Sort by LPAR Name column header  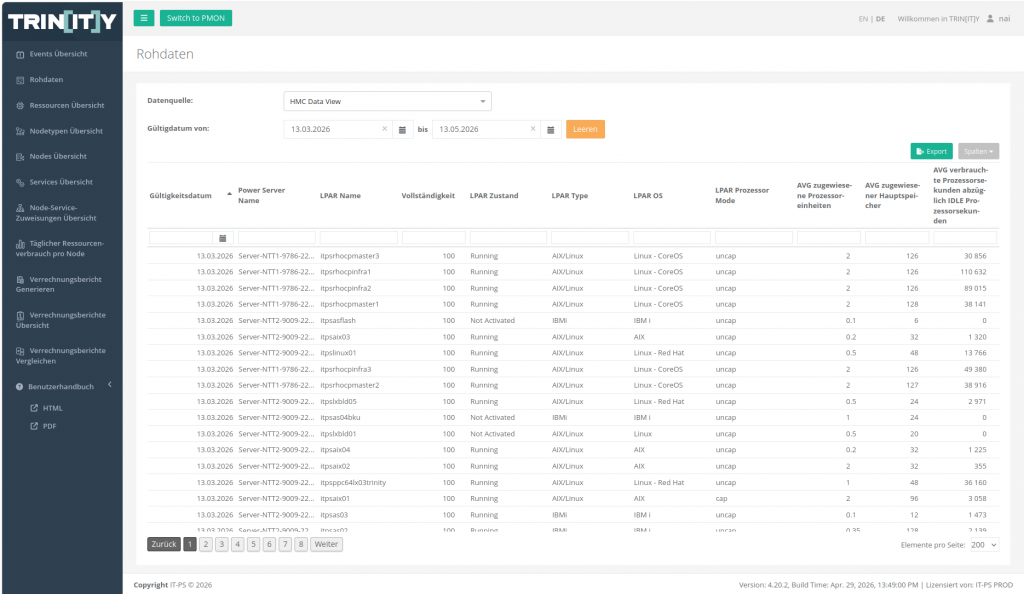[x=340, y=196]
